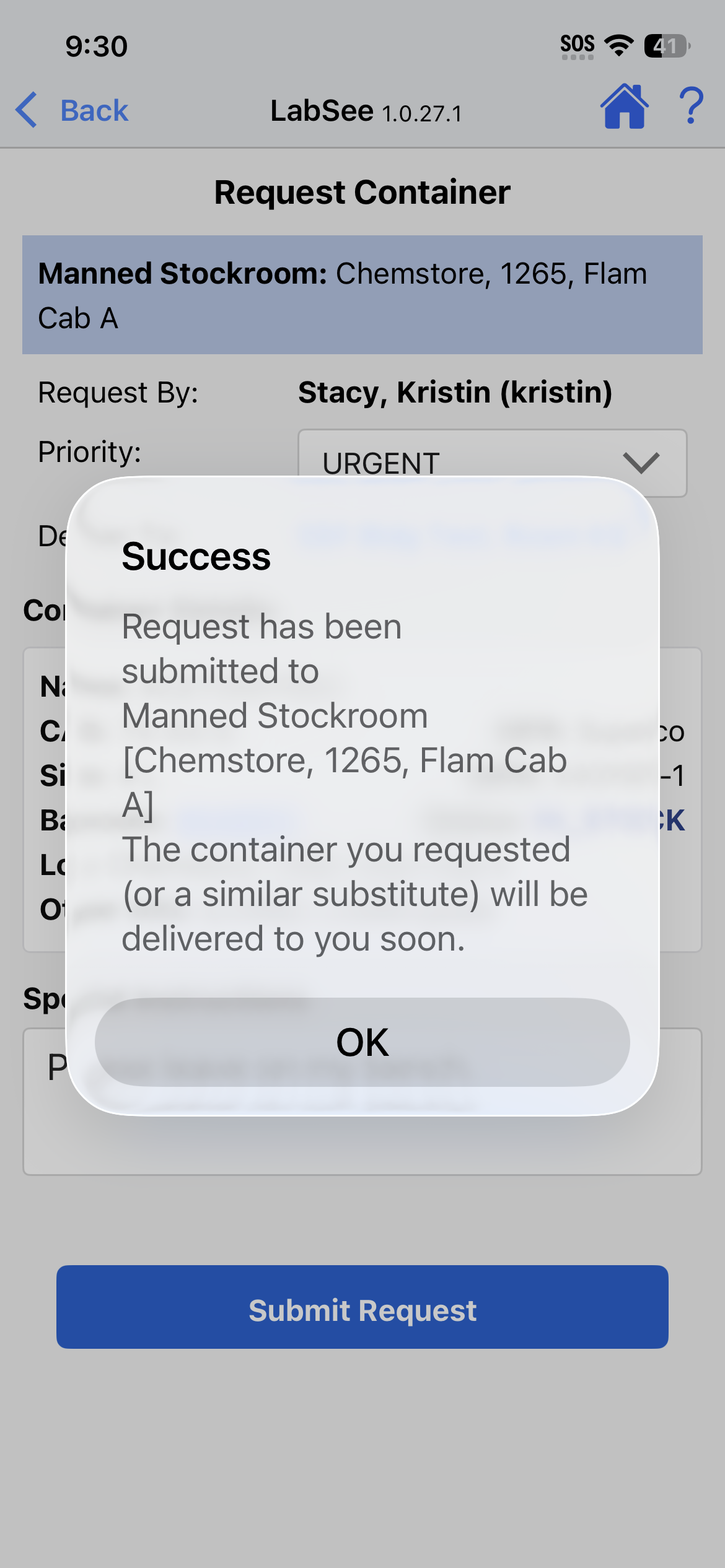Expand the Priority dropdown chevron
The height and width of the screenshot is (1568, 725).
(641, 462)
